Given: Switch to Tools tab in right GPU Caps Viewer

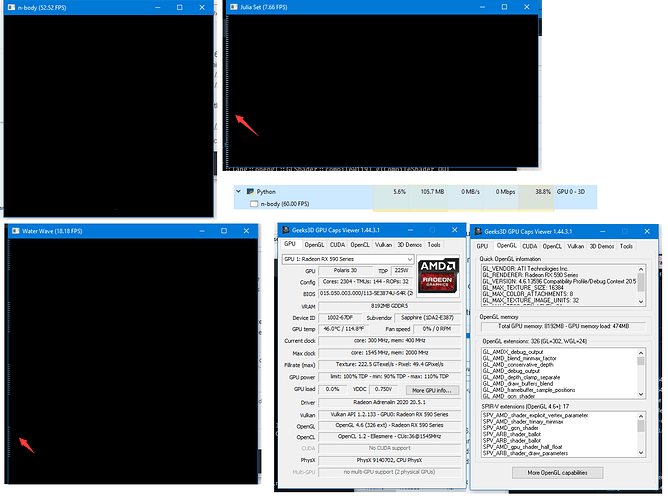Looking at the screenshot, I should (626, 246).
